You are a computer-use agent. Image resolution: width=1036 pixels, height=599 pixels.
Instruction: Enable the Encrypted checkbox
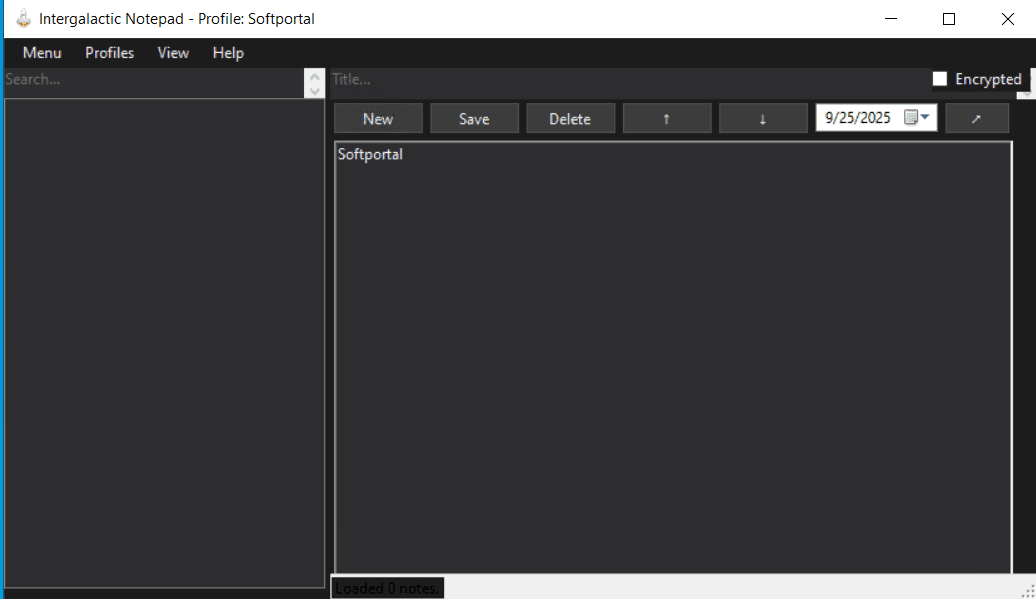click(x=940, y=79)
